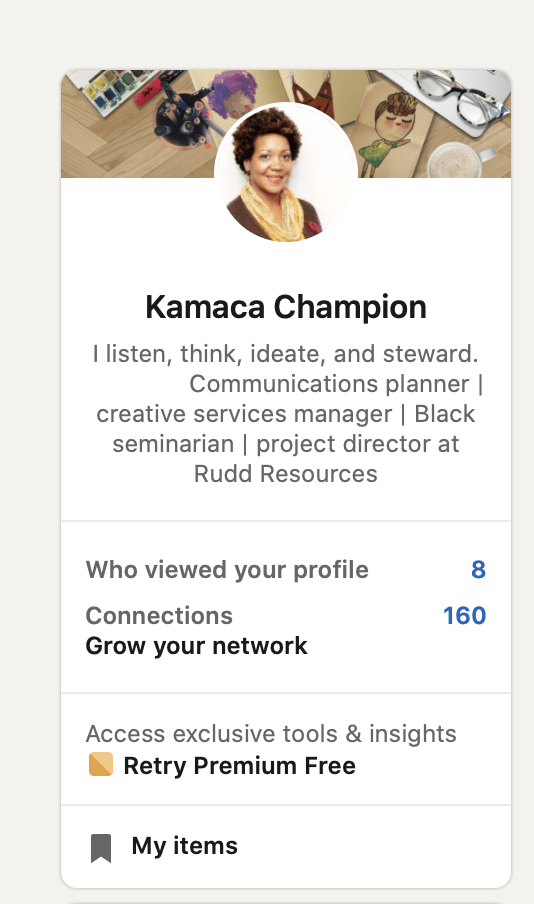Select Grow your network

coord(197,646)
